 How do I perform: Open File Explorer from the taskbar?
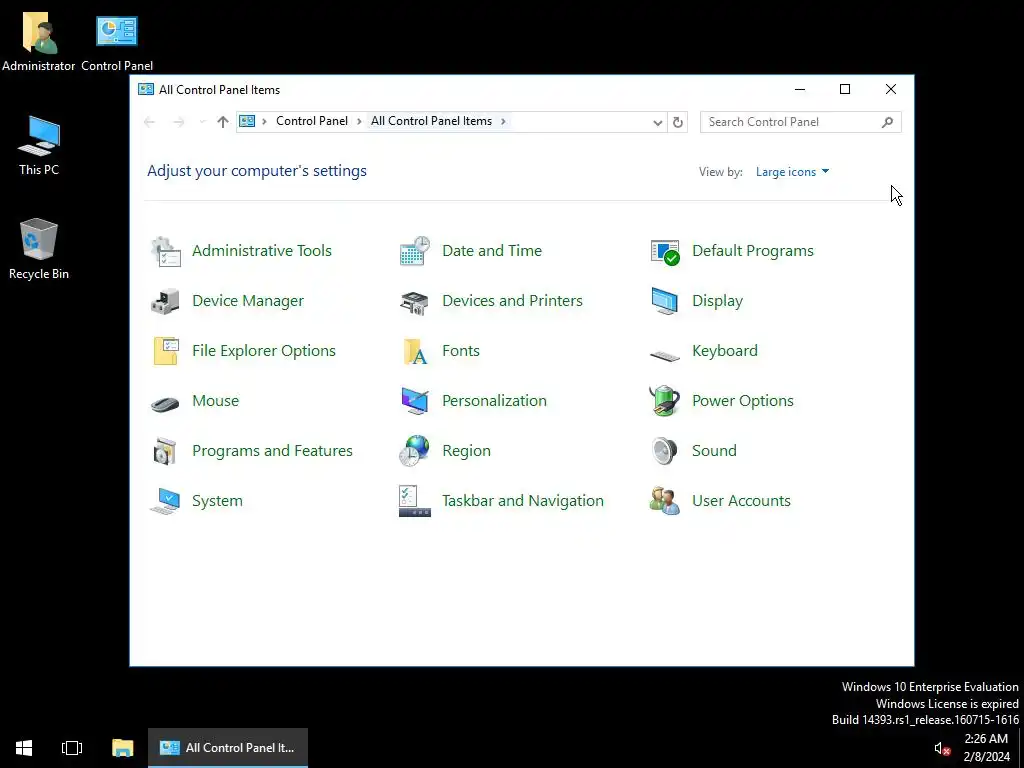(123, 748)
